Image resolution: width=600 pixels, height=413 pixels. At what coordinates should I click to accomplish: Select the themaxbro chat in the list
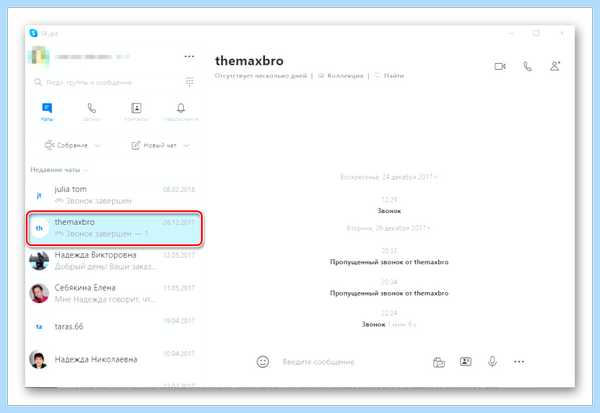coord(114,228)
